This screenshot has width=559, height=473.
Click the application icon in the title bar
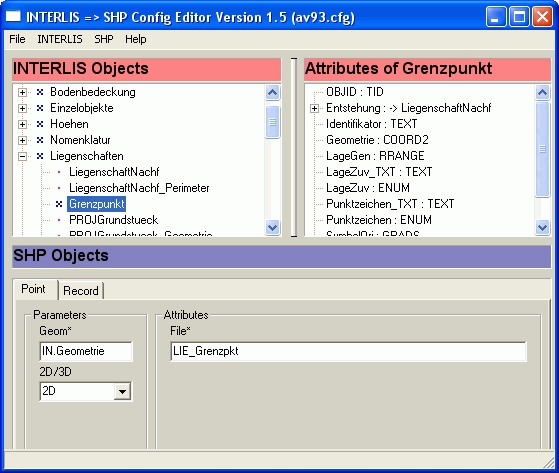point(13,16)
